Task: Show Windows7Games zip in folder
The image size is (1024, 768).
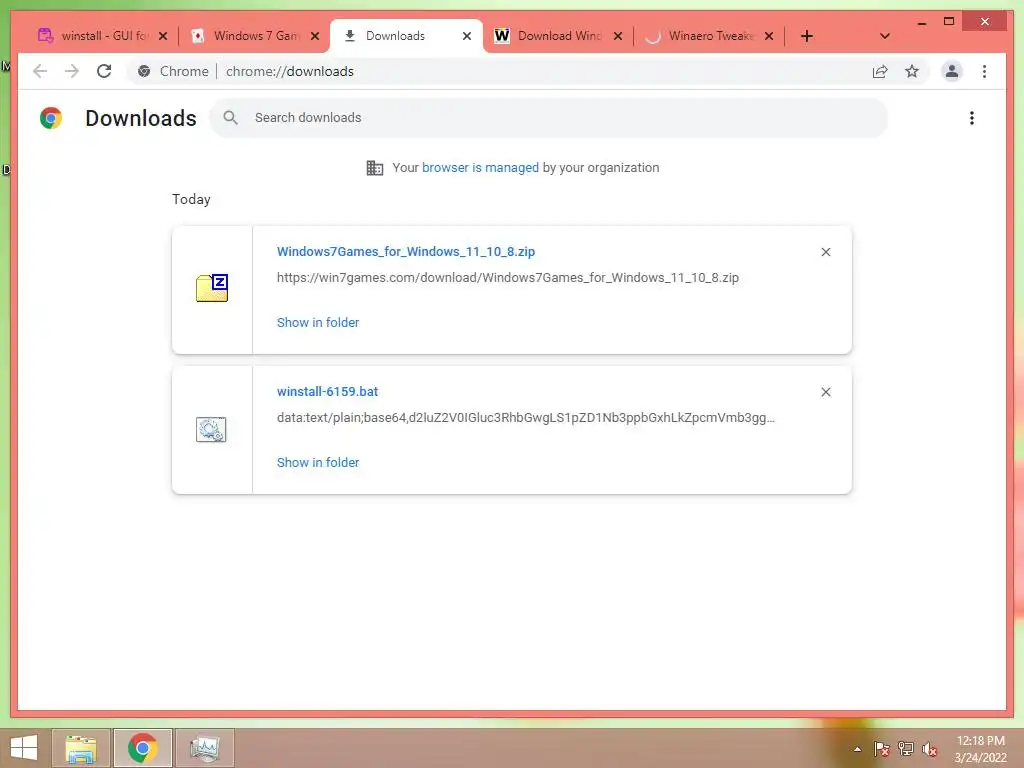Action: tap(318, 322)
